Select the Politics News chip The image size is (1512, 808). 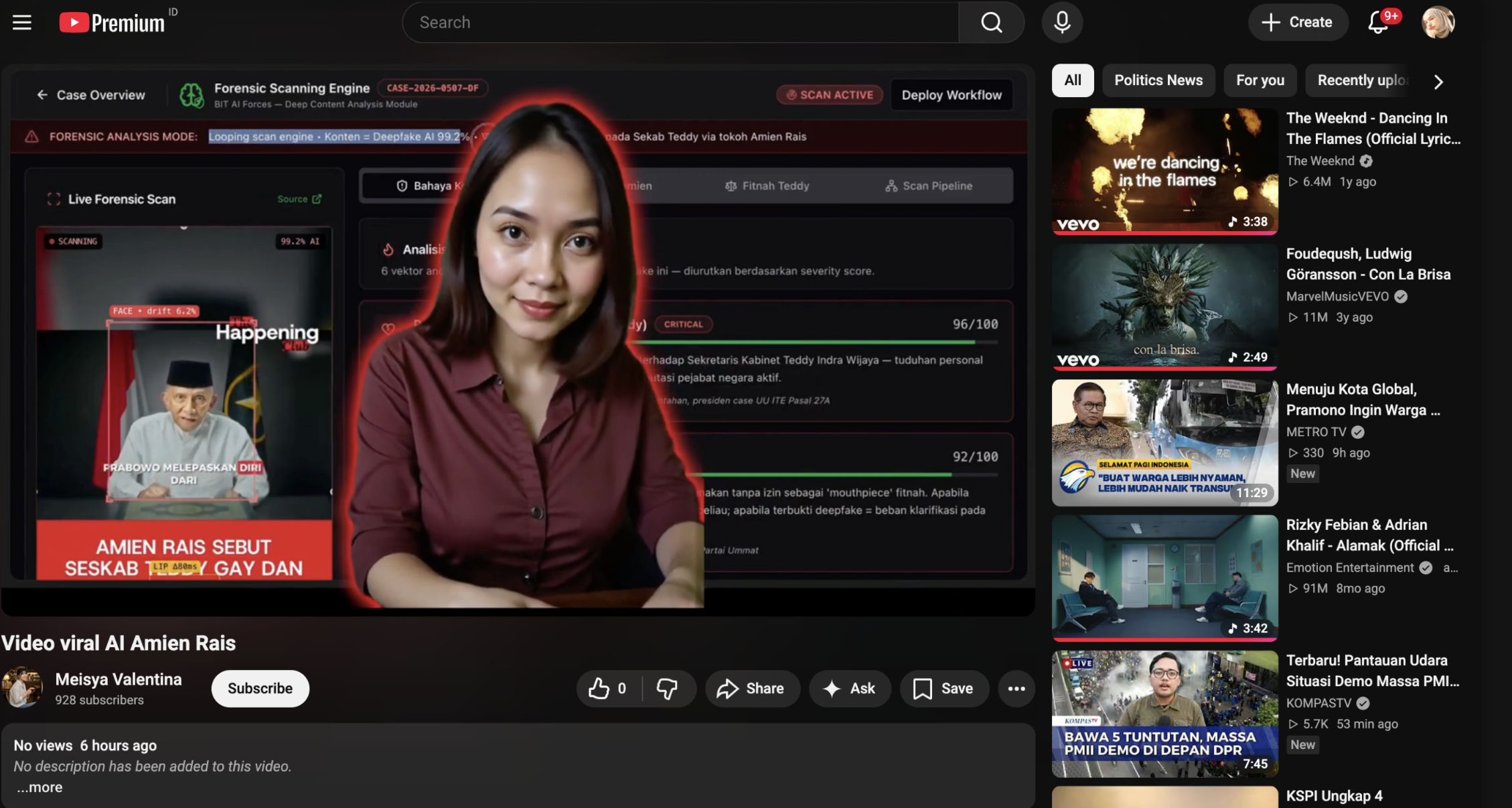[x=1158, y=80]
